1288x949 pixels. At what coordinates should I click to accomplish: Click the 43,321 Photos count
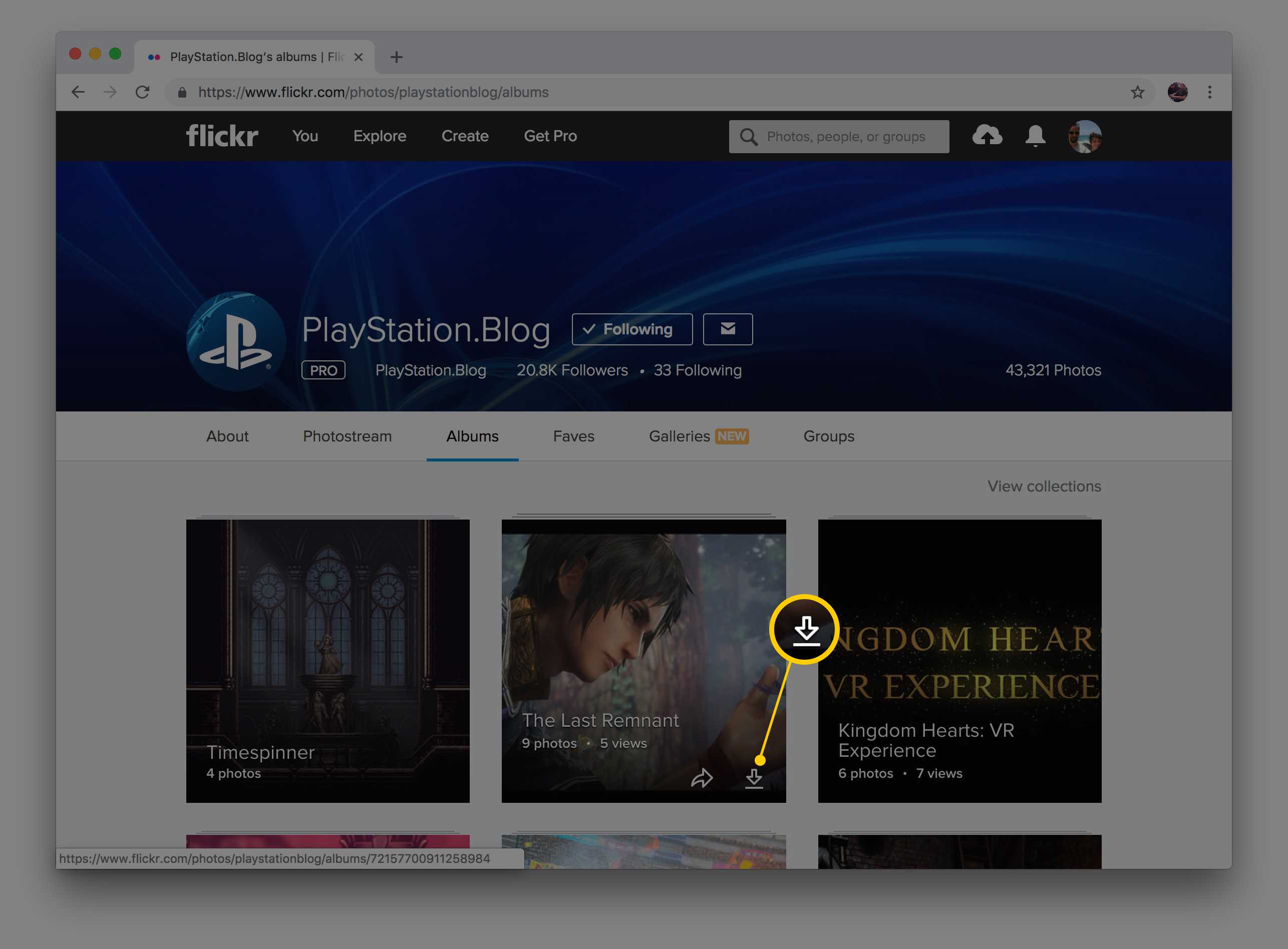(1053, 370)
